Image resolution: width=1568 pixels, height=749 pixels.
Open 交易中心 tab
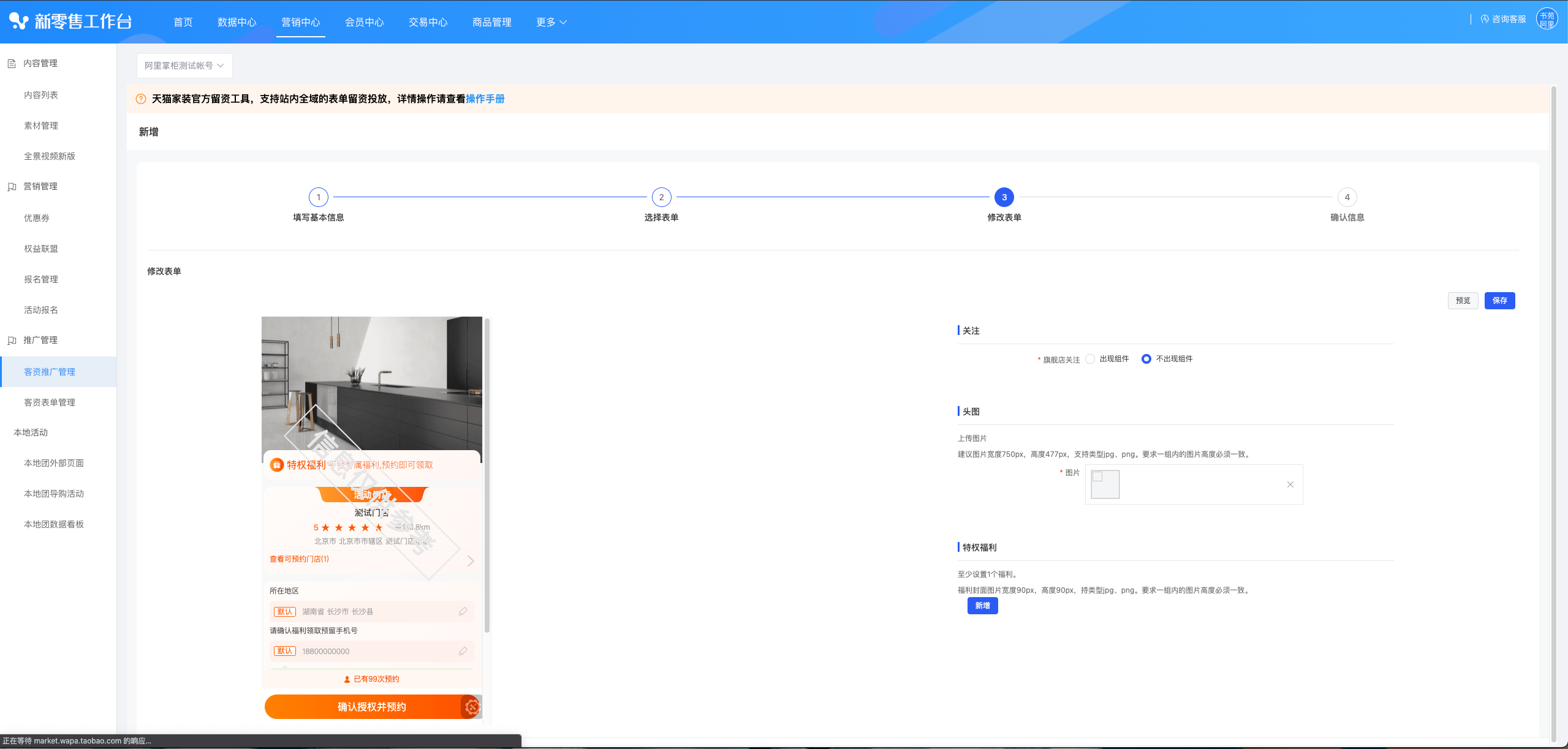[428, 22]
